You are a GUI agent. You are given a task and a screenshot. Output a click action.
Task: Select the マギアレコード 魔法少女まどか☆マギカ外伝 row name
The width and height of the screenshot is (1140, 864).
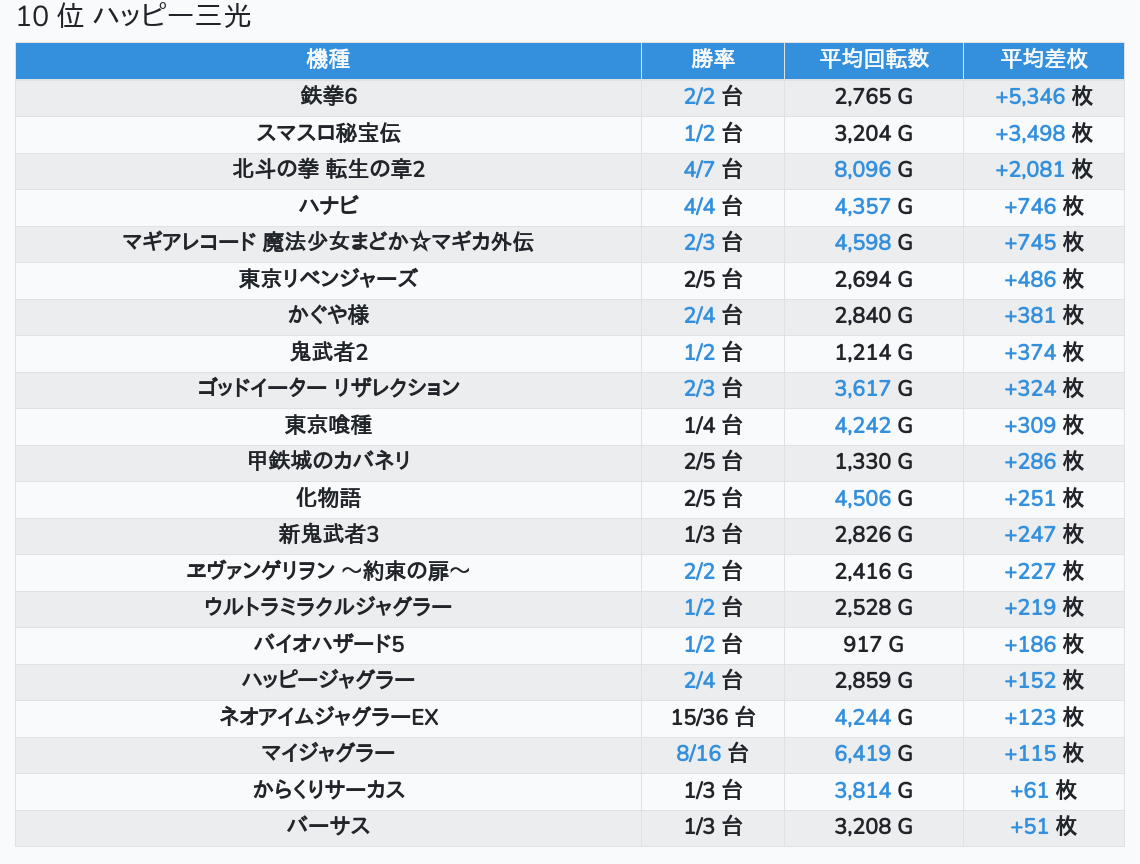pyautogui.click(x=328, y=242)
